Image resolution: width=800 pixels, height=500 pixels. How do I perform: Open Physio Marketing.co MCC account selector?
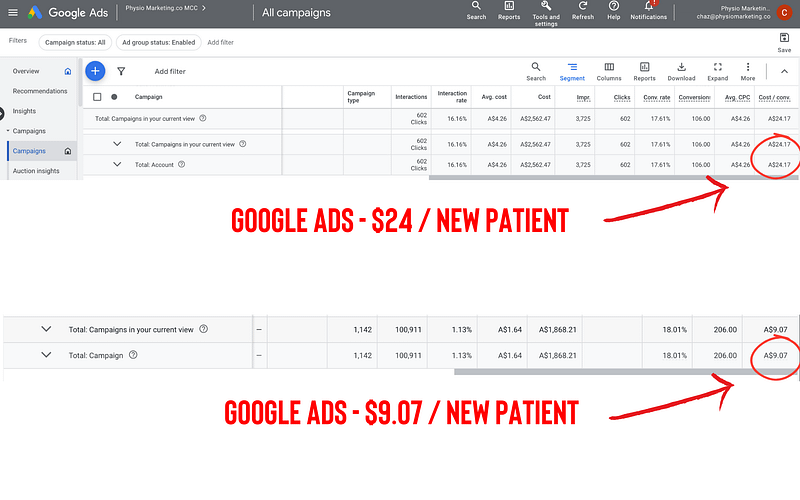coord(165,8)
